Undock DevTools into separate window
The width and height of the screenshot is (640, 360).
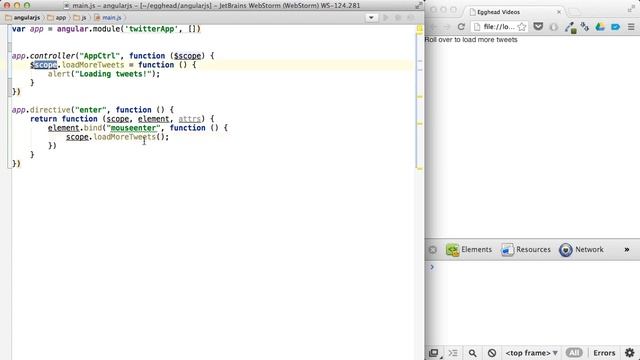coord(434,353)
